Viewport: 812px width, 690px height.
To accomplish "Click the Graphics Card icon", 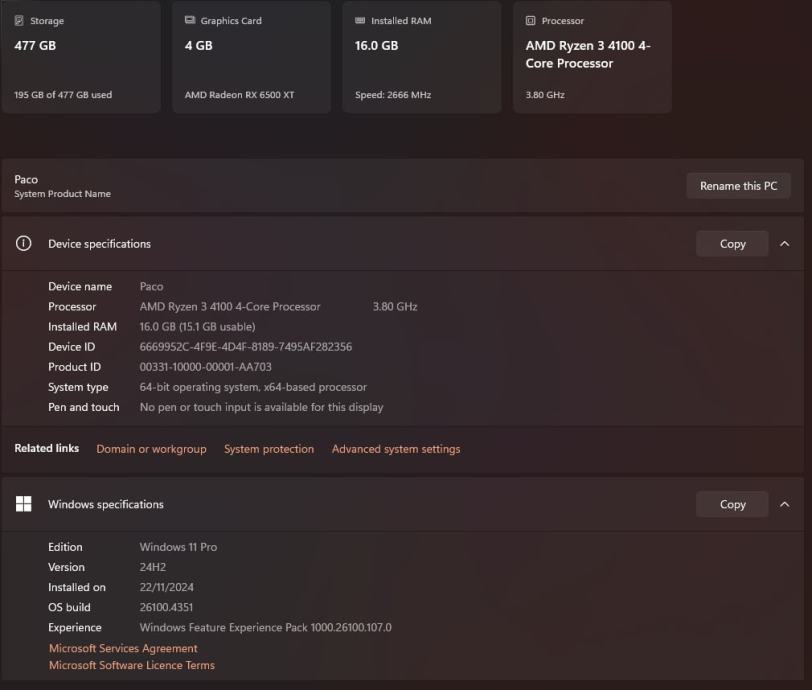I will [x=190, y=21].
